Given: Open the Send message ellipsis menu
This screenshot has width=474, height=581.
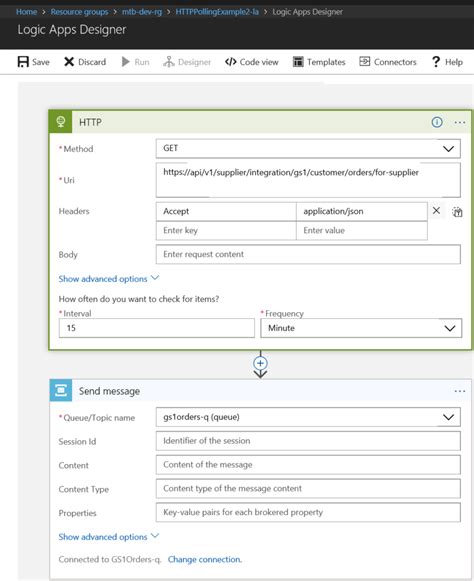Looking at the screenshot, I should (460, 391).
